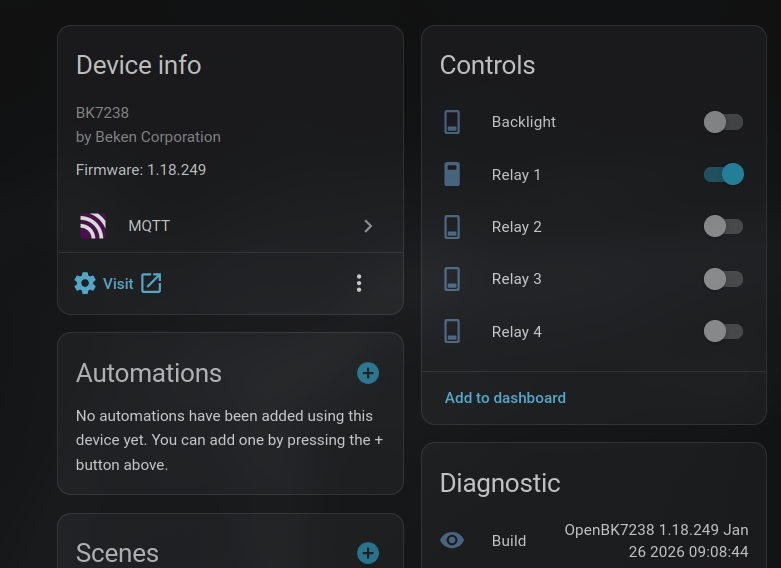Click Add to dashboard

point(505,398)
